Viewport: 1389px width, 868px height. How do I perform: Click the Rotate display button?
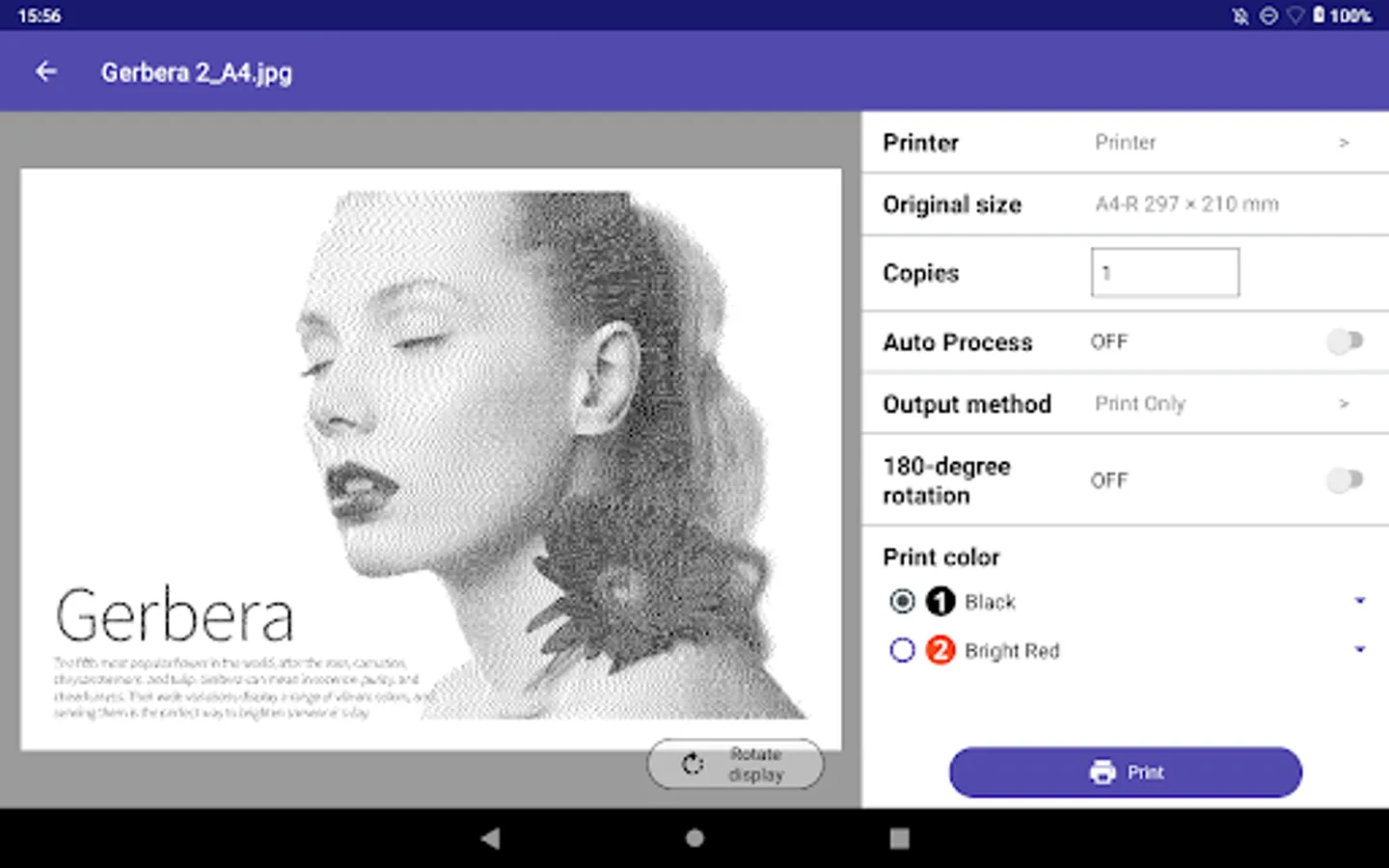pyautogui.click(x=736, y=764)
